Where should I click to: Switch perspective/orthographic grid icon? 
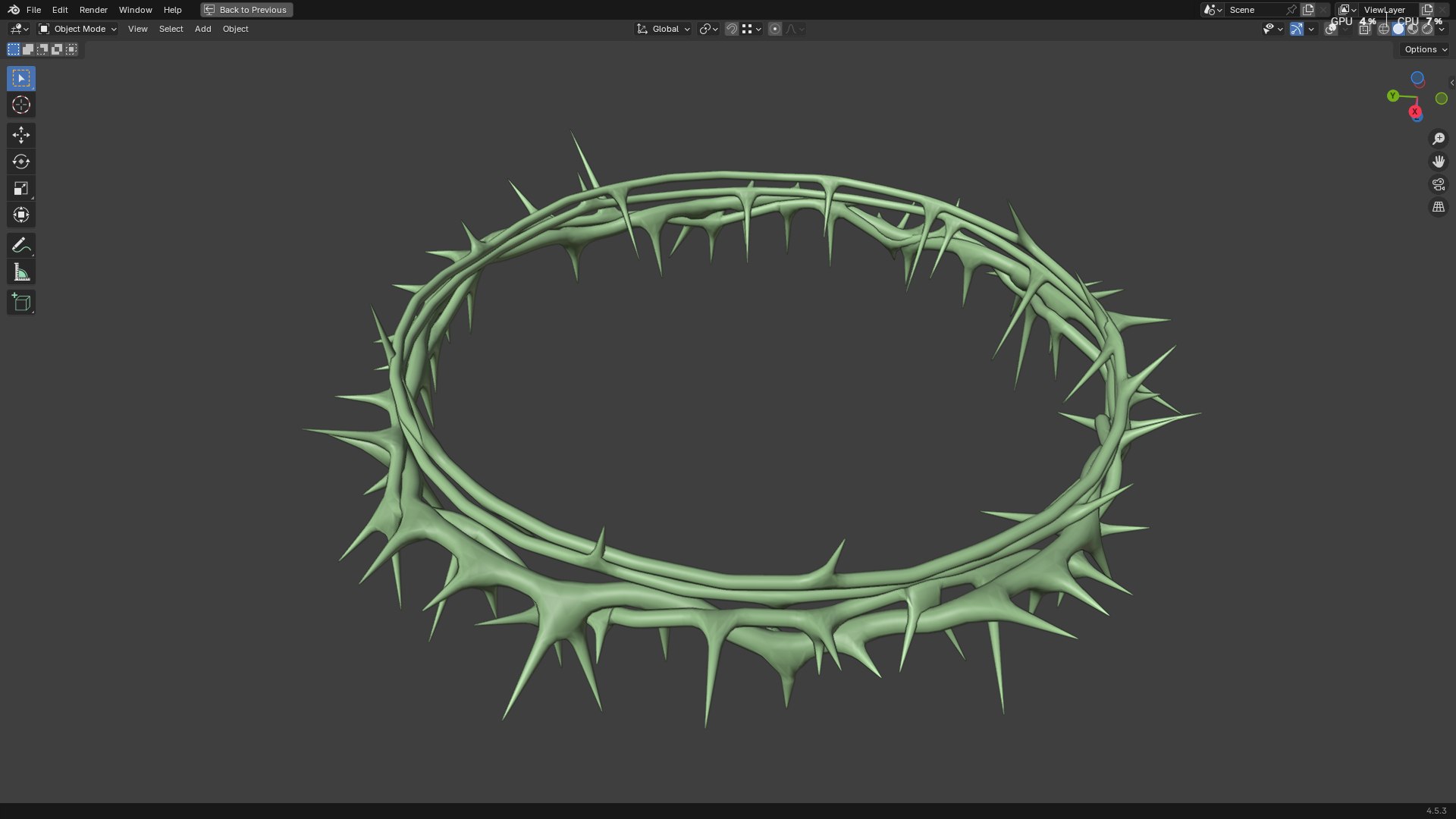1439,207
